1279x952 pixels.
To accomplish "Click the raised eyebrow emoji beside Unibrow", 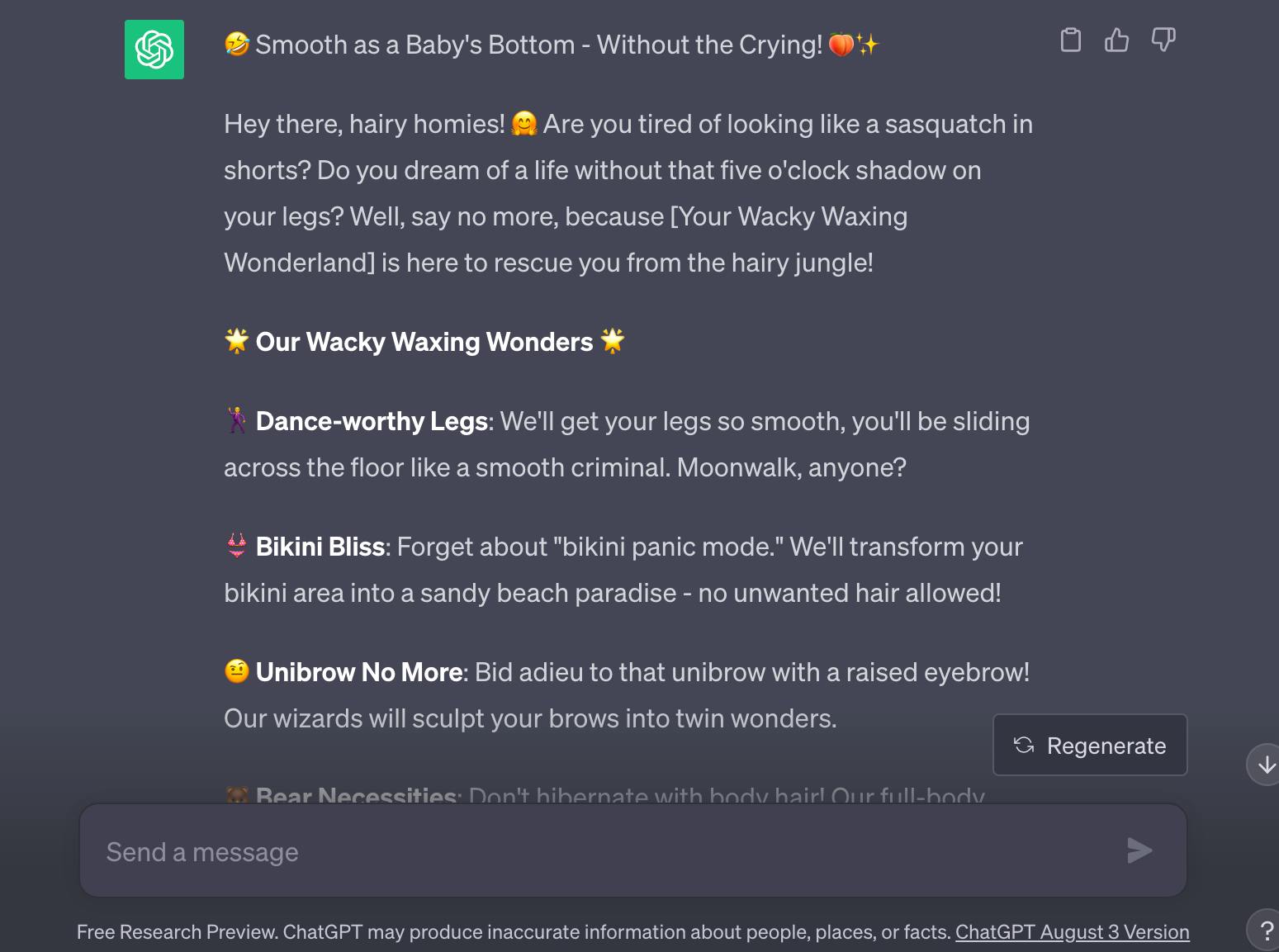I will coord(237,672).
